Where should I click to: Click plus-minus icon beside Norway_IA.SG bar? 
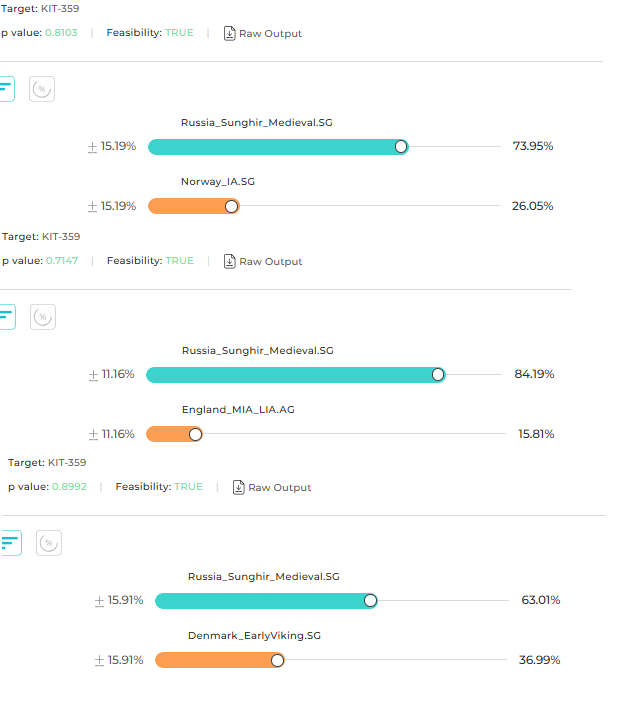pos(92,206)
